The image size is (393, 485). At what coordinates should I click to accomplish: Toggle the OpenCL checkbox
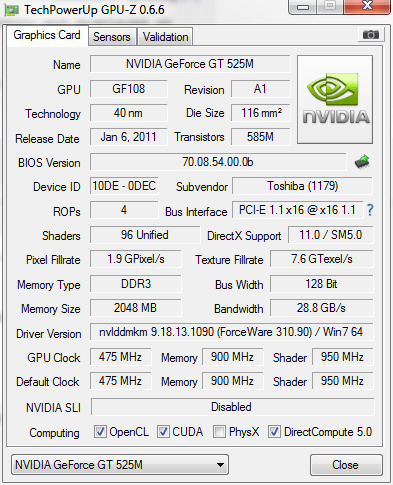100,432
